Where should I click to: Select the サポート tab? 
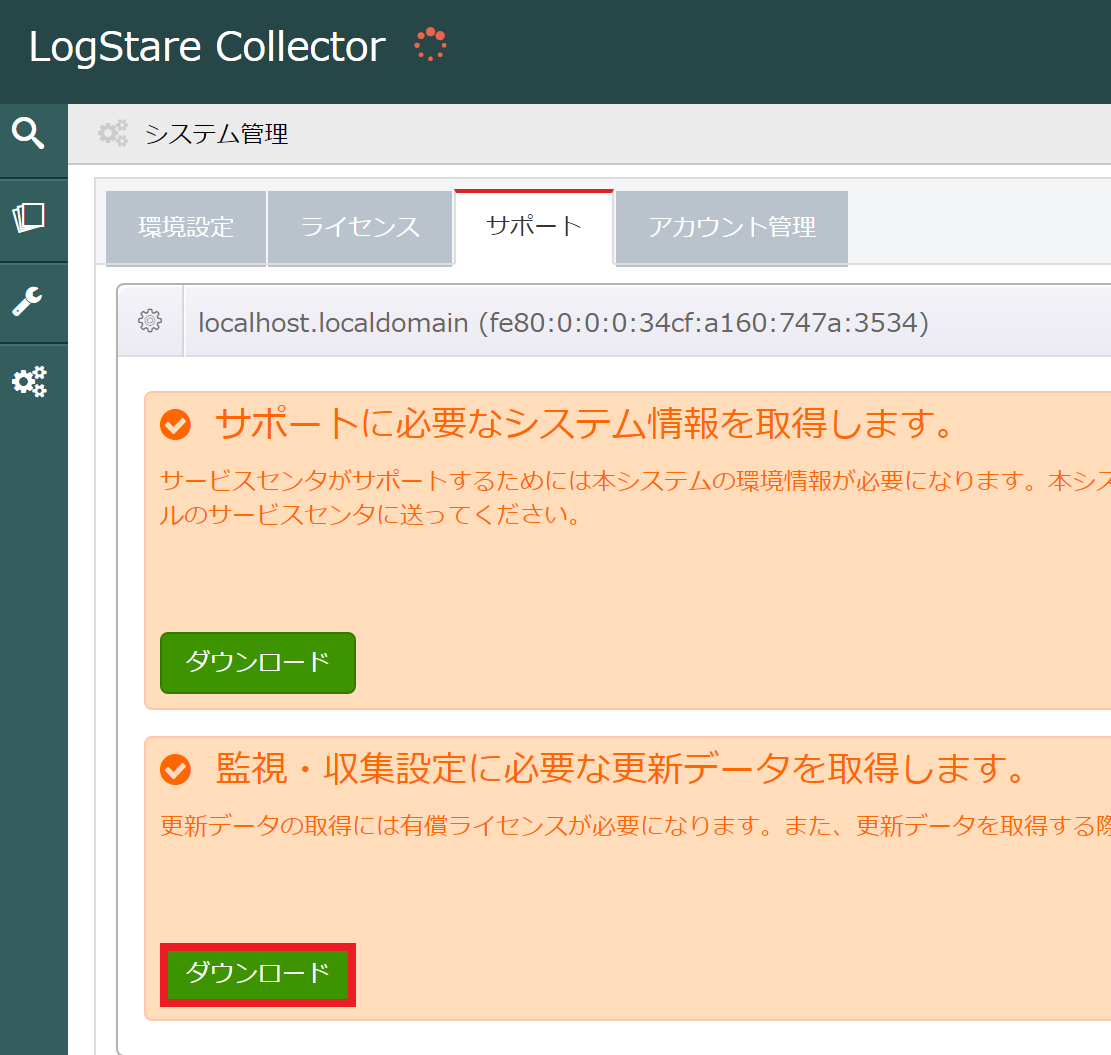tap(534, 227)
